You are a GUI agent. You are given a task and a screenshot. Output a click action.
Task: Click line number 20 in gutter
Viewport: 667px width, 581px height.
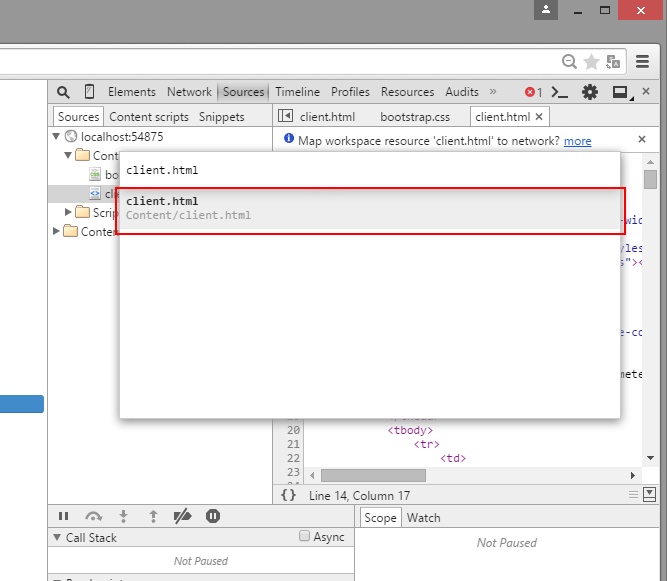(x=293, y=430)
